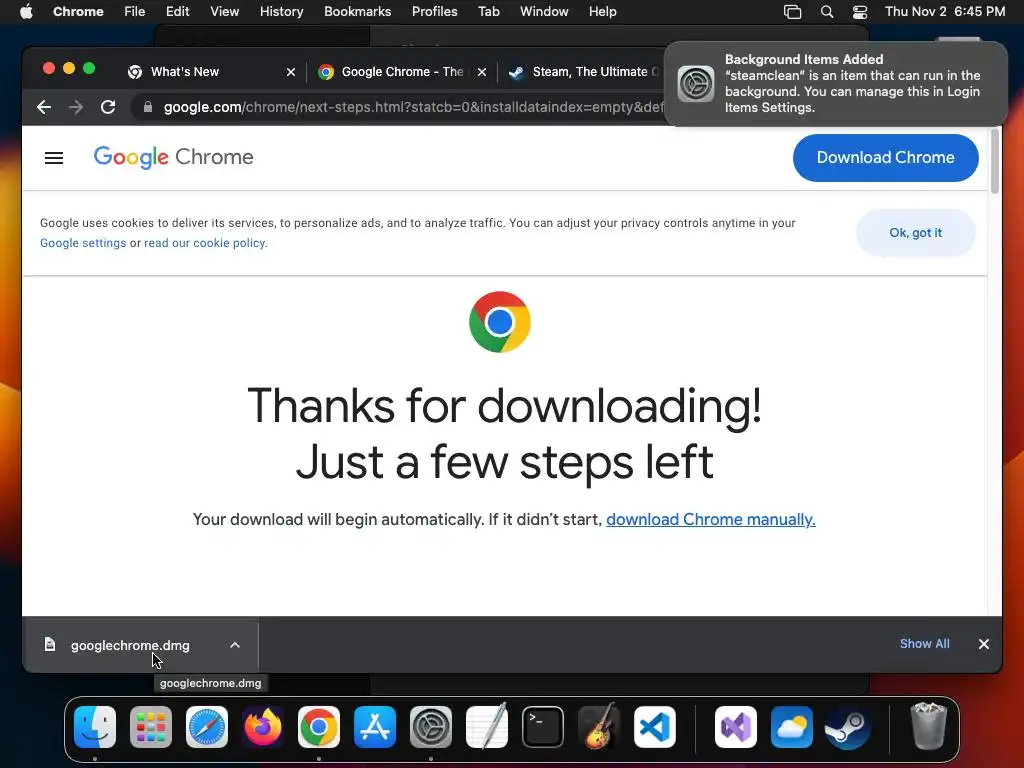Open Launchpad from the Dock
The image size is (1024, 768).
(x=151, y=727)
